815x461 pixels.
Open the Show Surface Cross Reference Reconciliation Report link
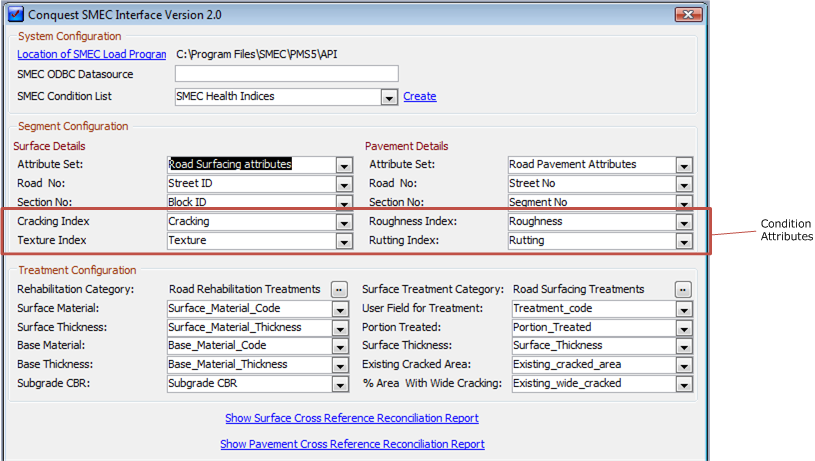[352, 418]
